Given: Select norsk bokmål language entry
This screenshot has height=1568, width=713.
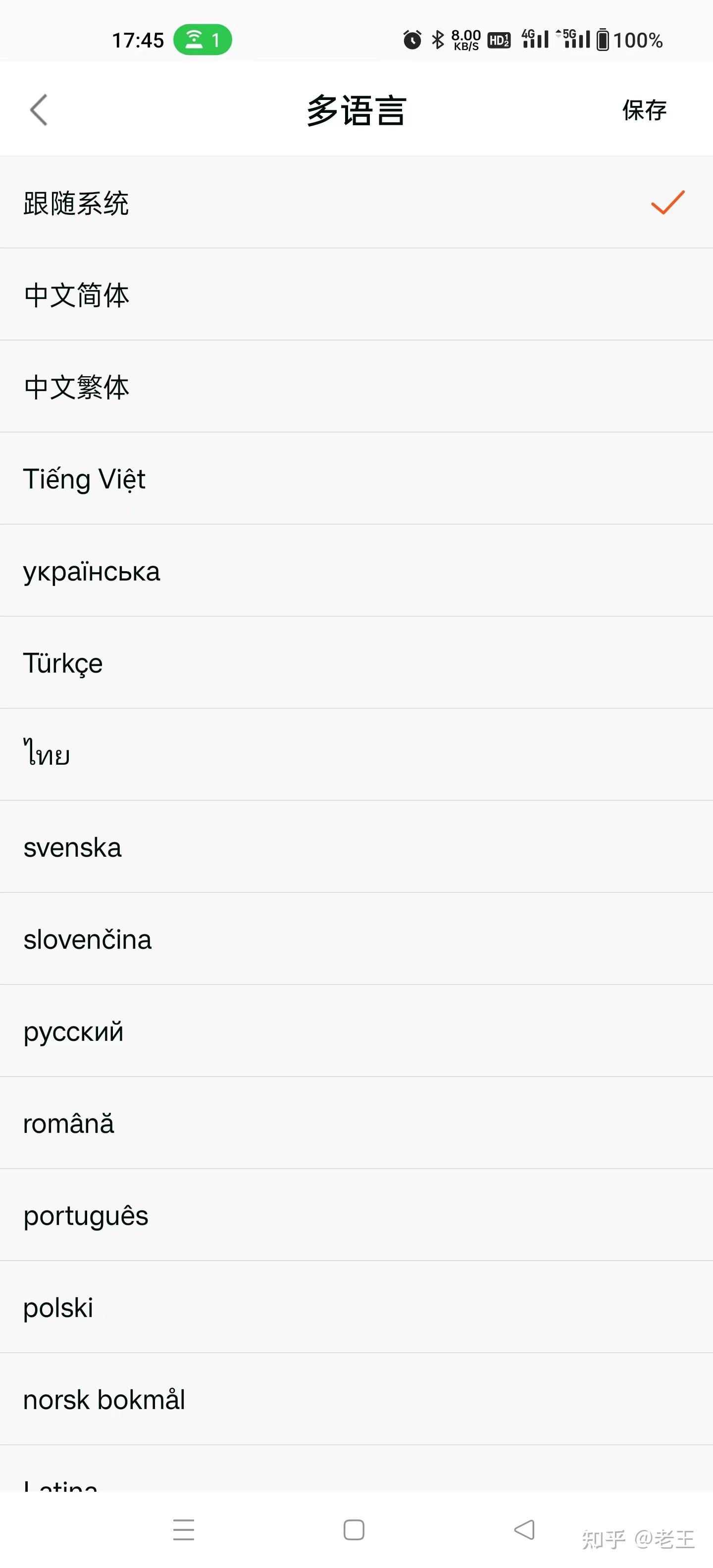Looking at the screenshot, I should [104, 1399].
